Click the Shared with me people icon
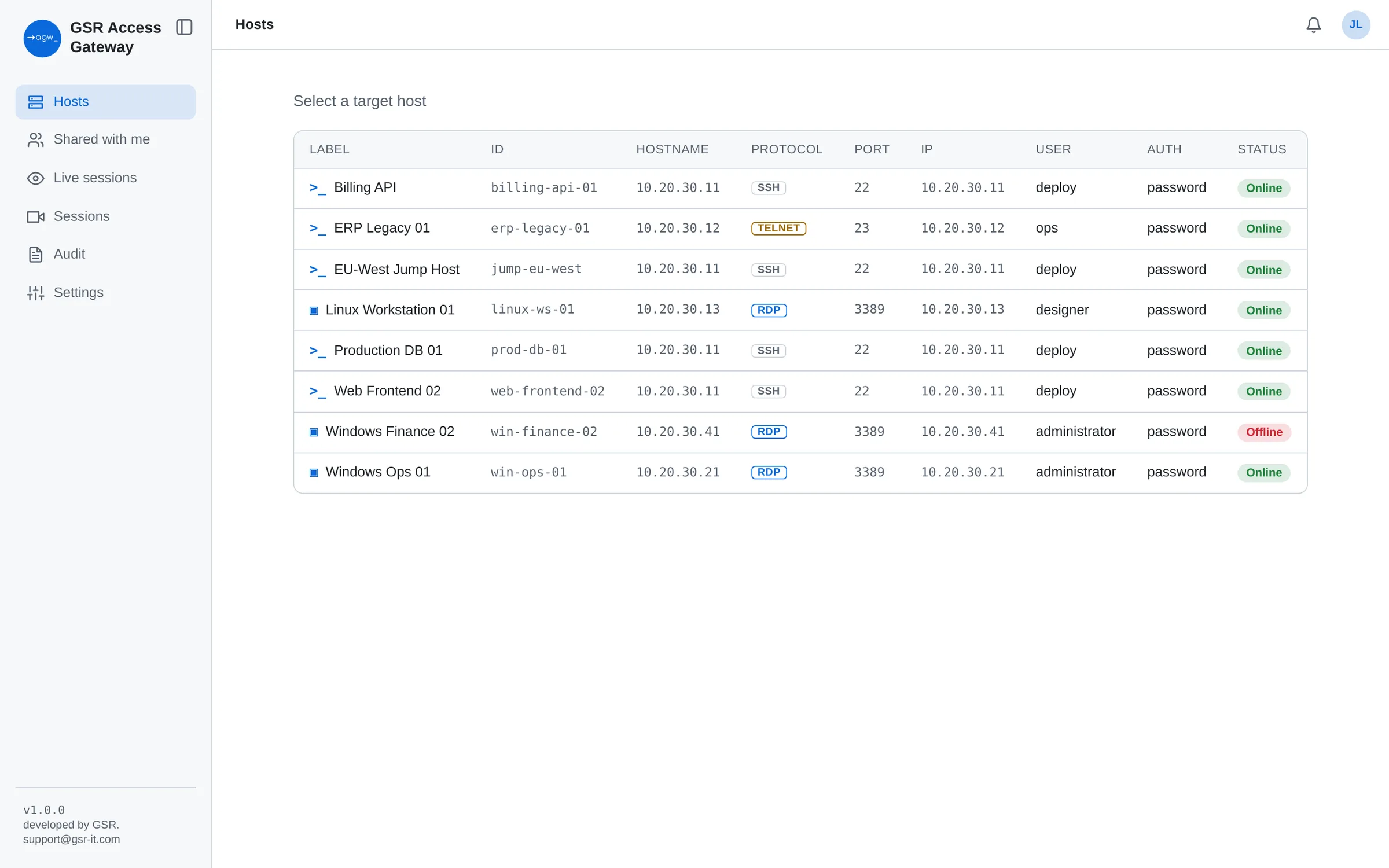The image size is (1389, 868). pos(36,139)
